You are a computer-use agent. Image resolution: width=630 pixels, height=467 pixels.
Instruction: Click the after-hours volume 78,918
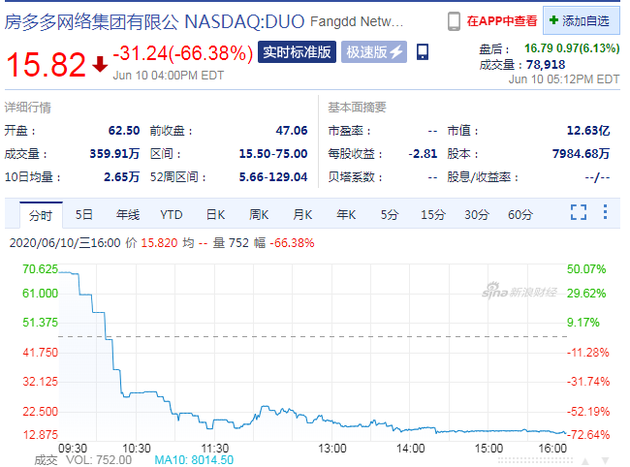(546, 65)
